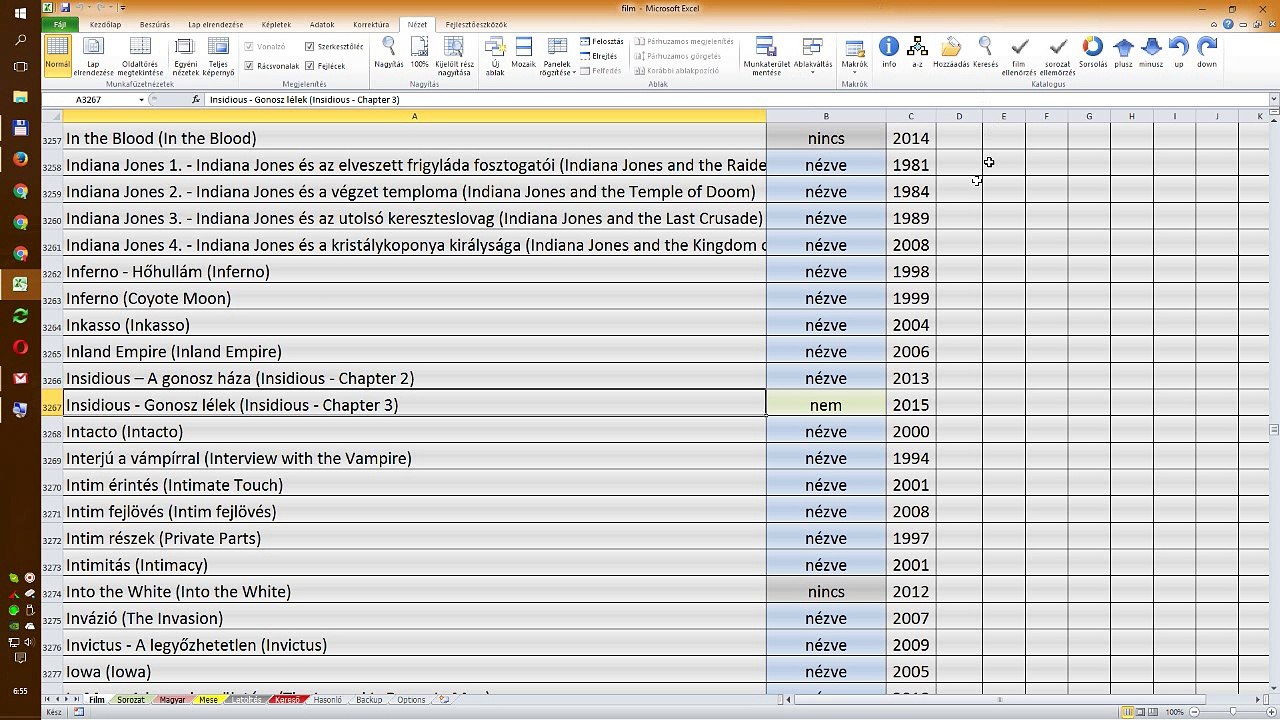Click the Felosztás button
This screenshot has width=1280, height=720.
[602, 42]
